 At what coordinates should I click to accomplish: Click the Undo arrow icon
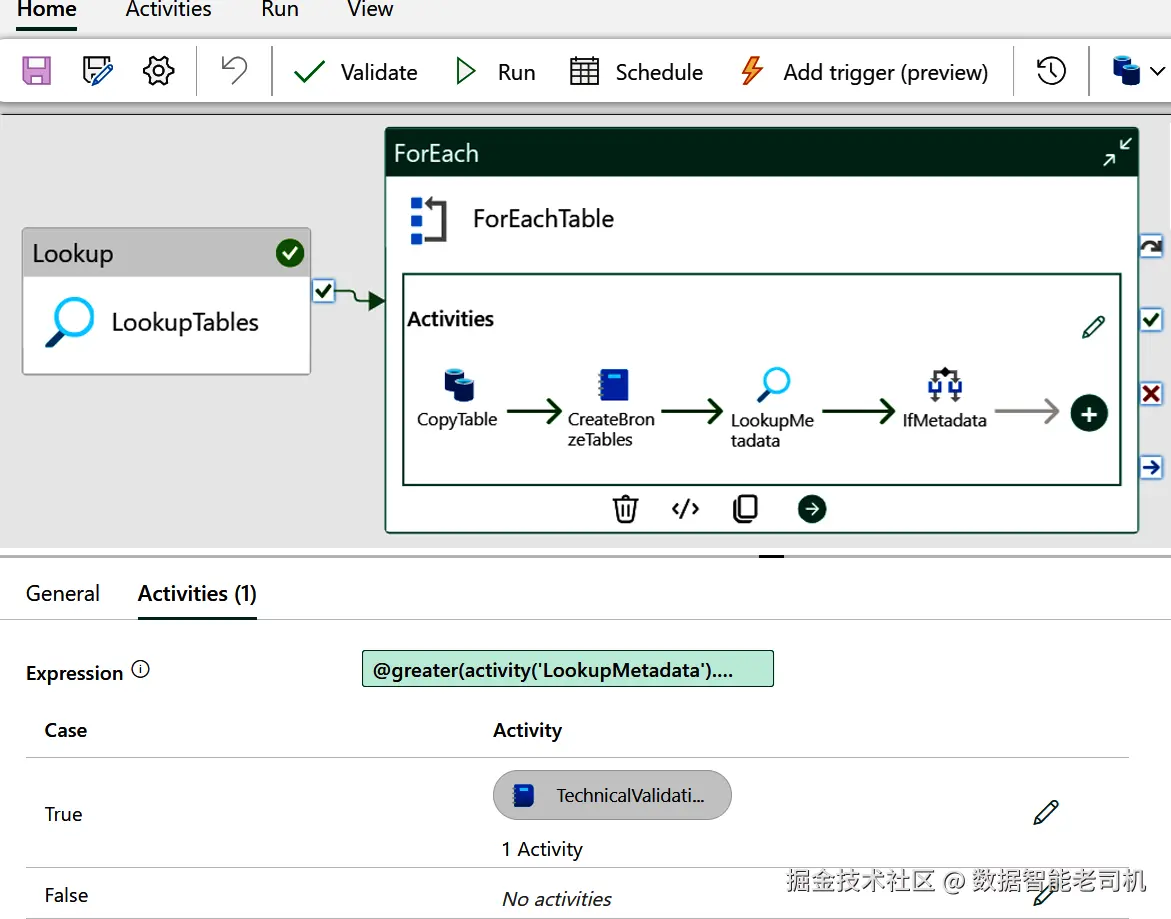(x=234, y=71)
